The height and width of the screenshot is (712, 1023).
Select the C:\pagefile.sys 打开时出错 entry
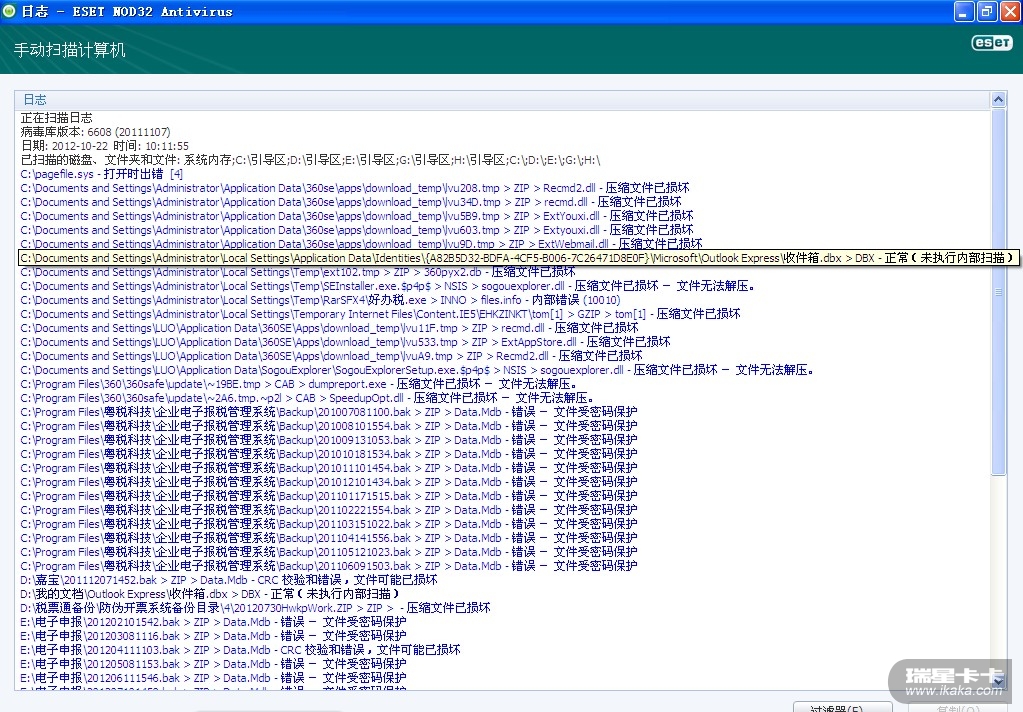tap(101, 174)
